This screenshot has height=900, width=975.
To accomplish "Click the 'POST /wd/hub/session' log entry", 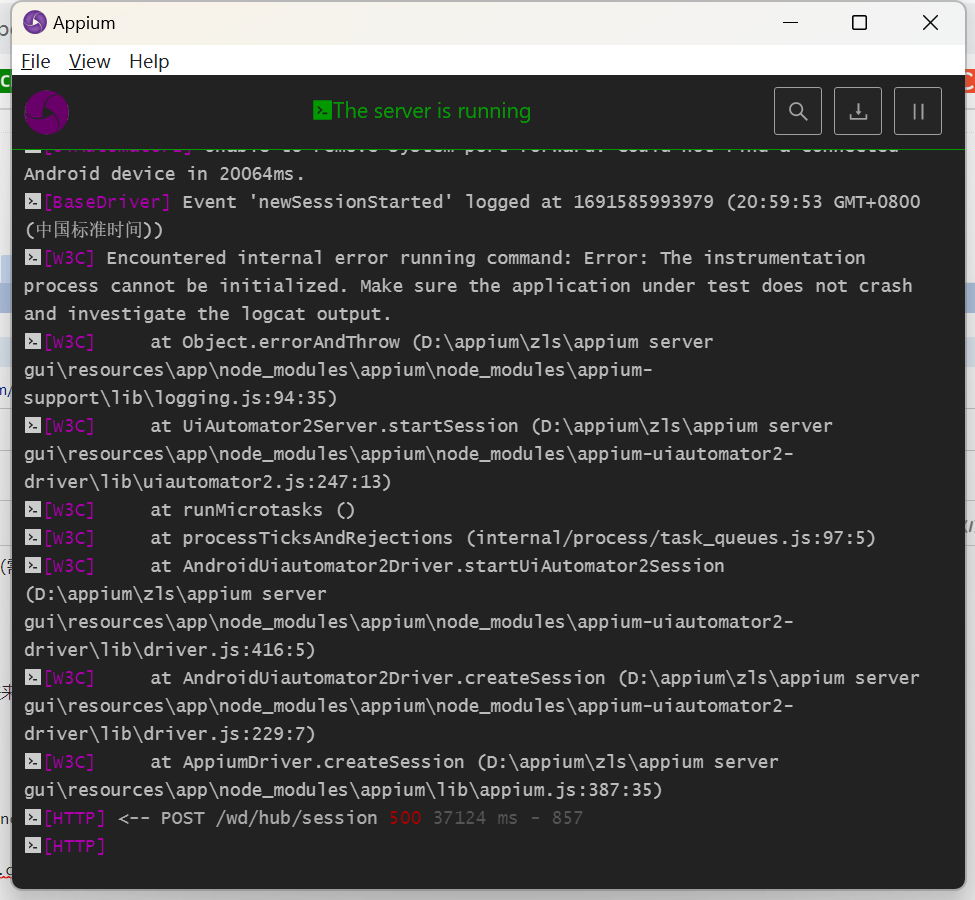I will 269,818.
